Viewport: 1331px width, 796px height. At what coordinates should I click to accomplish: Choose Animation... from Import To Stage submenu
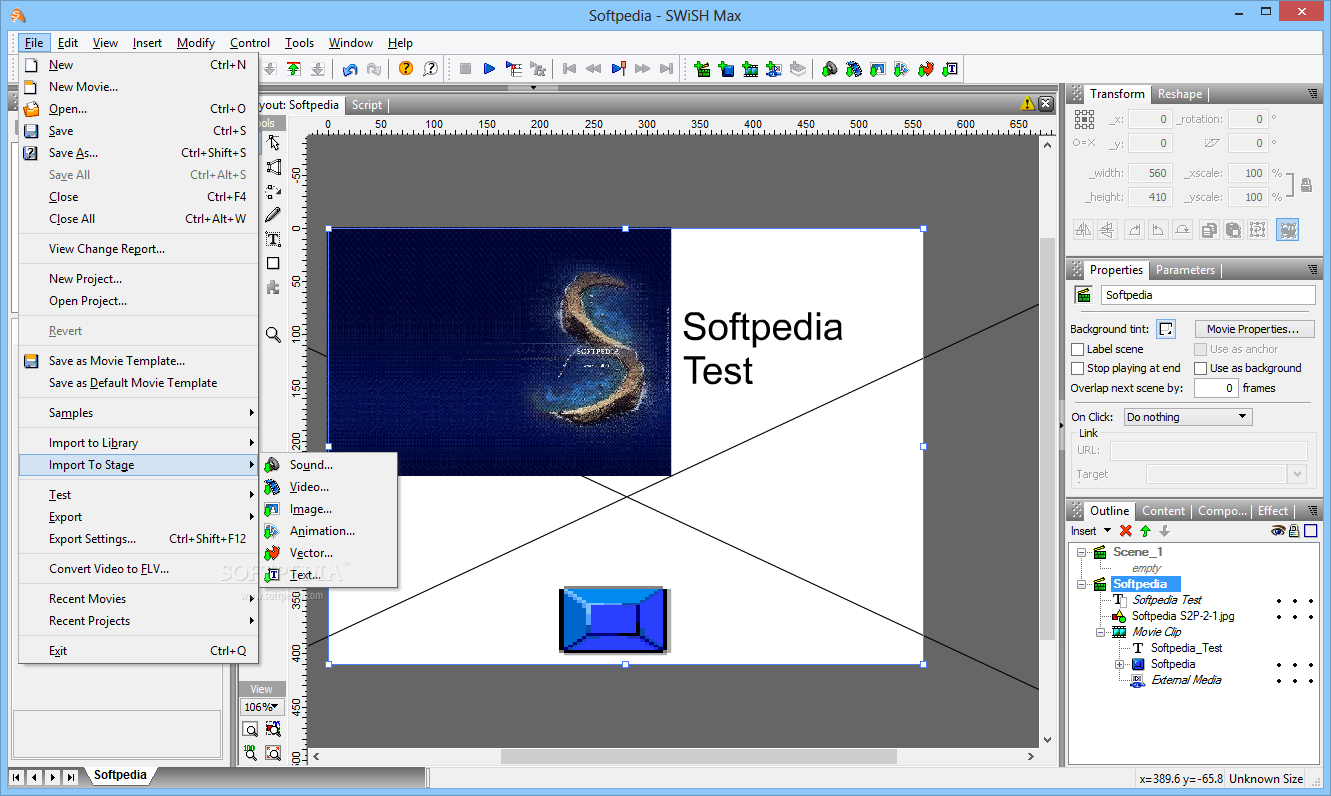click(x=329, y=531)
